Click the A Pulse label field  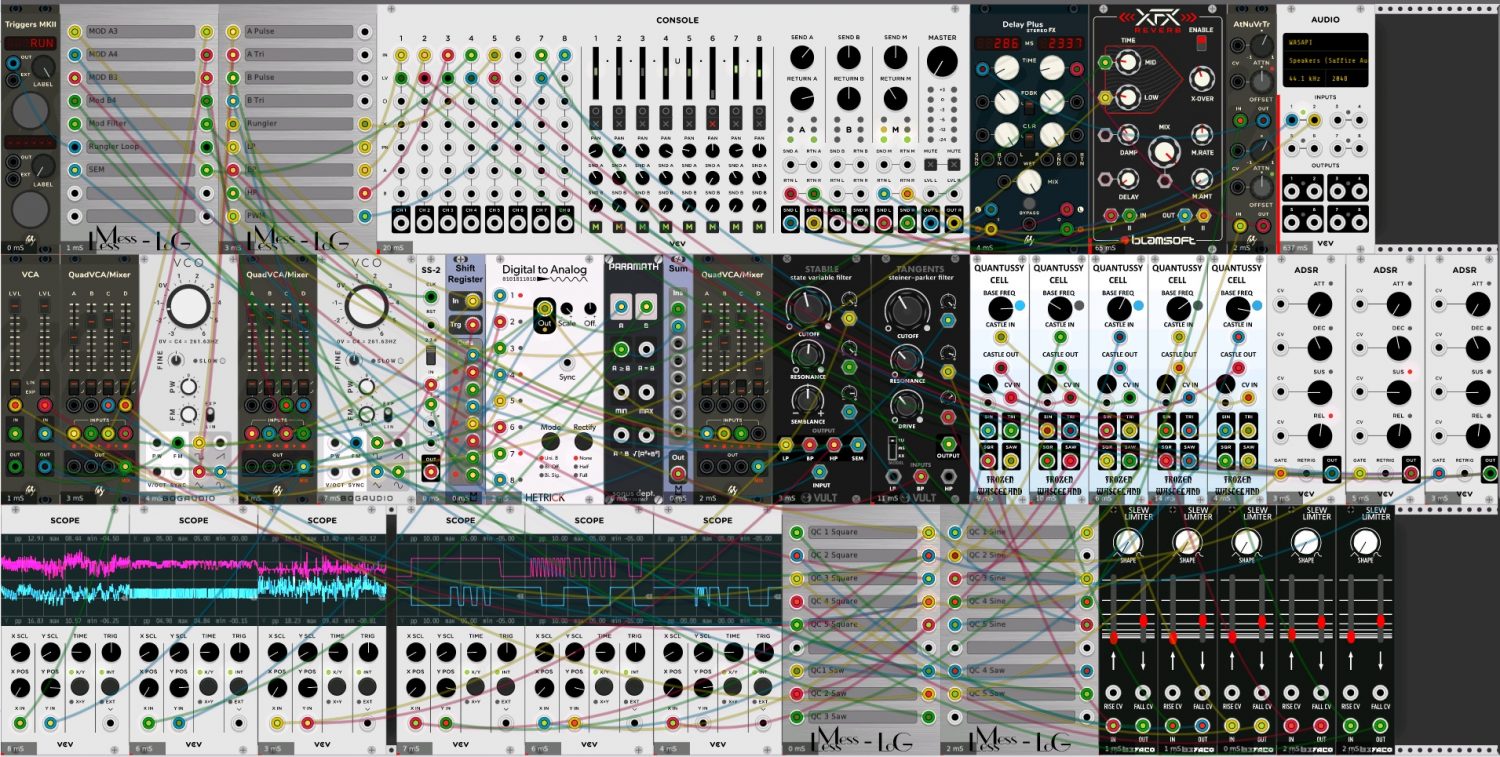[x=299, y=32]
